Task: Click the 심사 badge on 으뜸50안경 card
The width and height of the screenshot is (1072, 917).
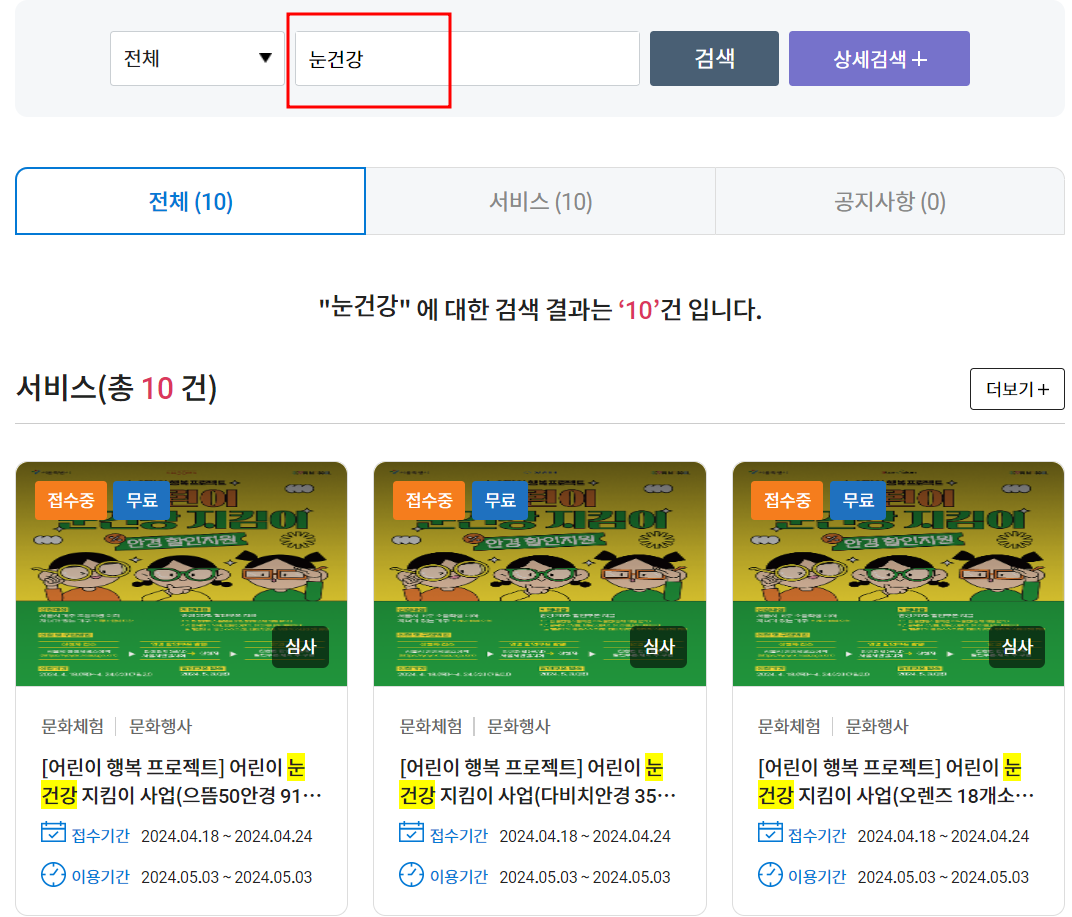Action: point(301,647)
